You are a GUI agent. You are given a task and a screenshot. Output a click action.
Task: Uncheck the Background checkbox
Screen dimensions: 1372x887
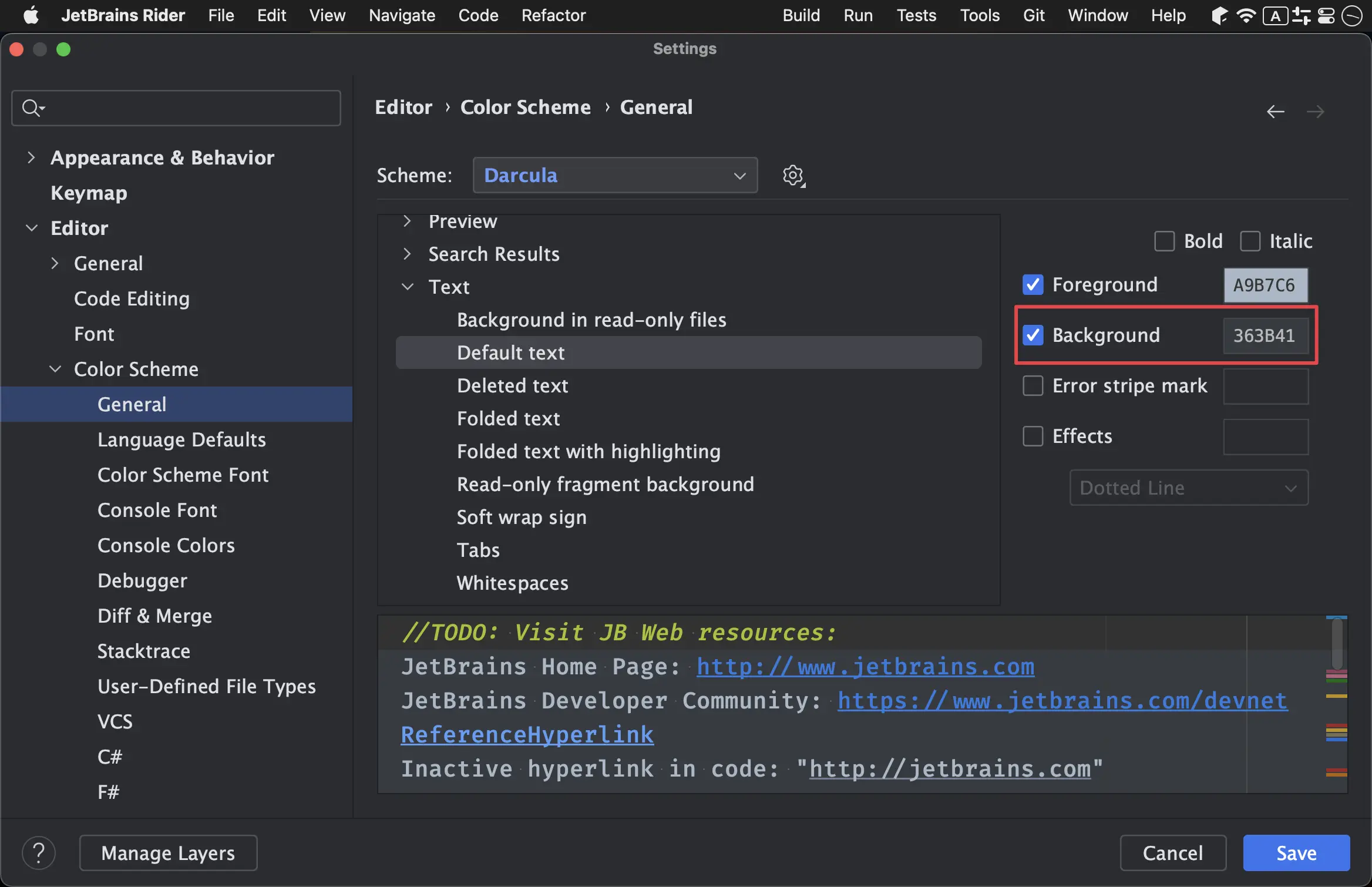coord(1033,335)
